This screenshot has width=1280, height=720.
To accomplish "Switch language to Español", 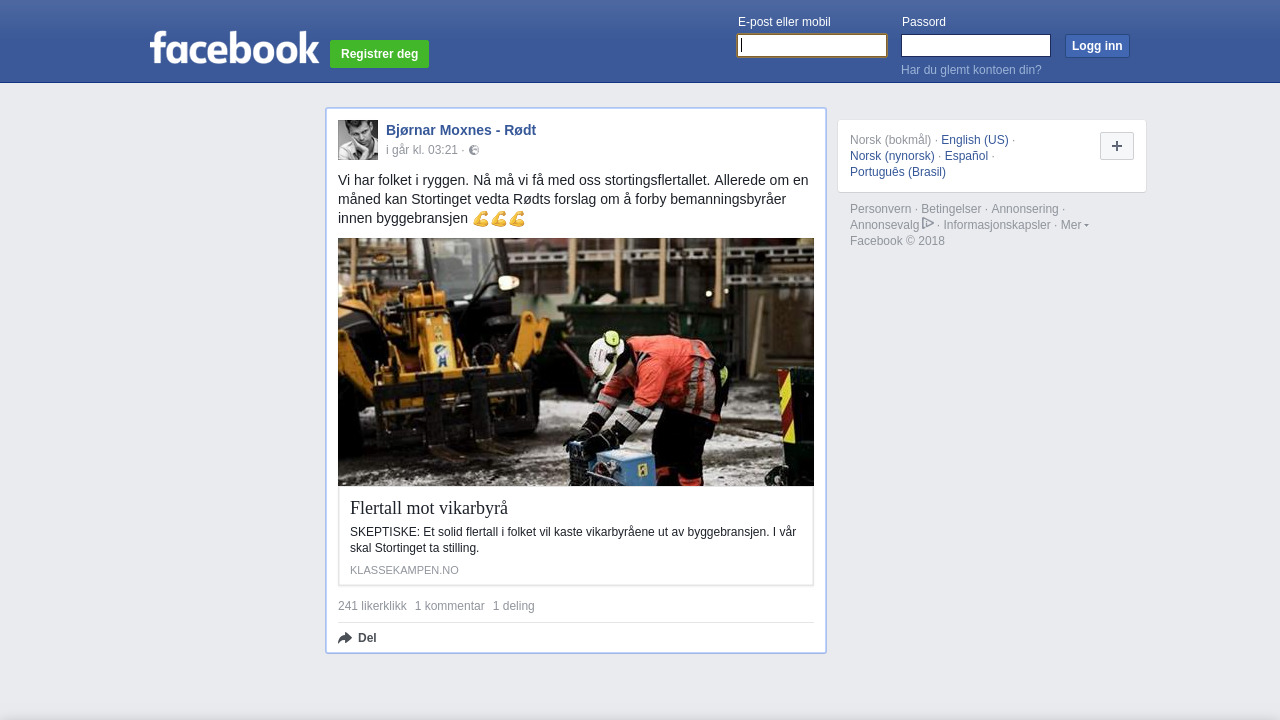I will 966,156.
